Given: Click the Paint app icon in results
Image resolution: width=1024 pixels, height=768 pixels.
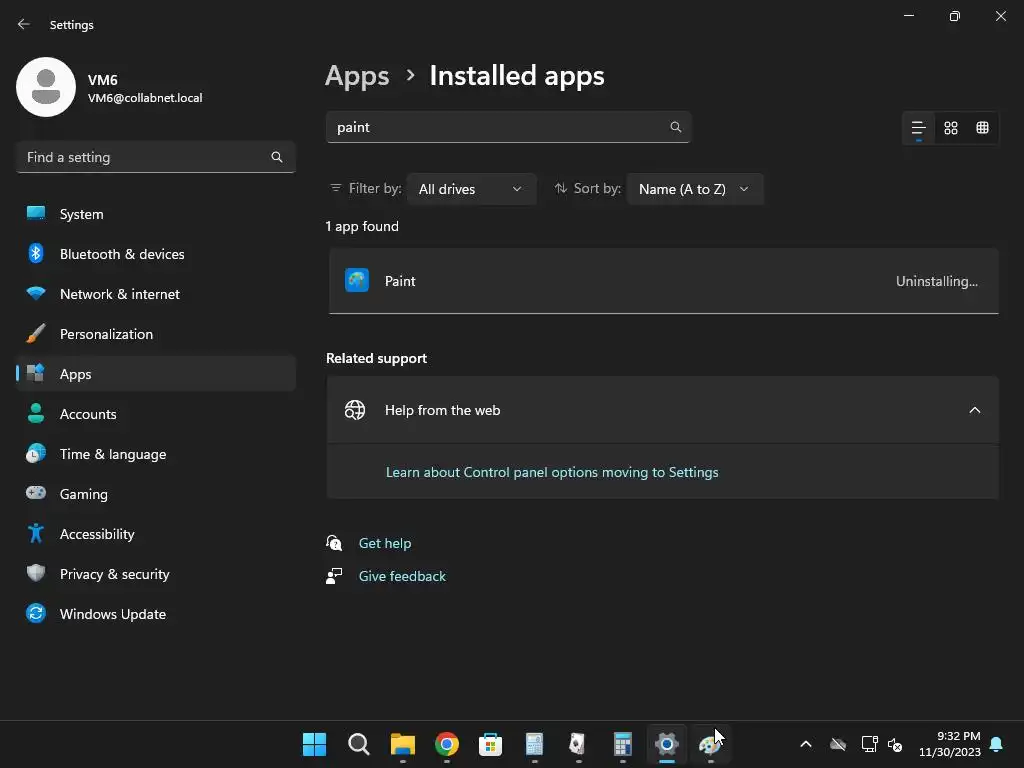Looking at the screenshot, I should 357,281.
